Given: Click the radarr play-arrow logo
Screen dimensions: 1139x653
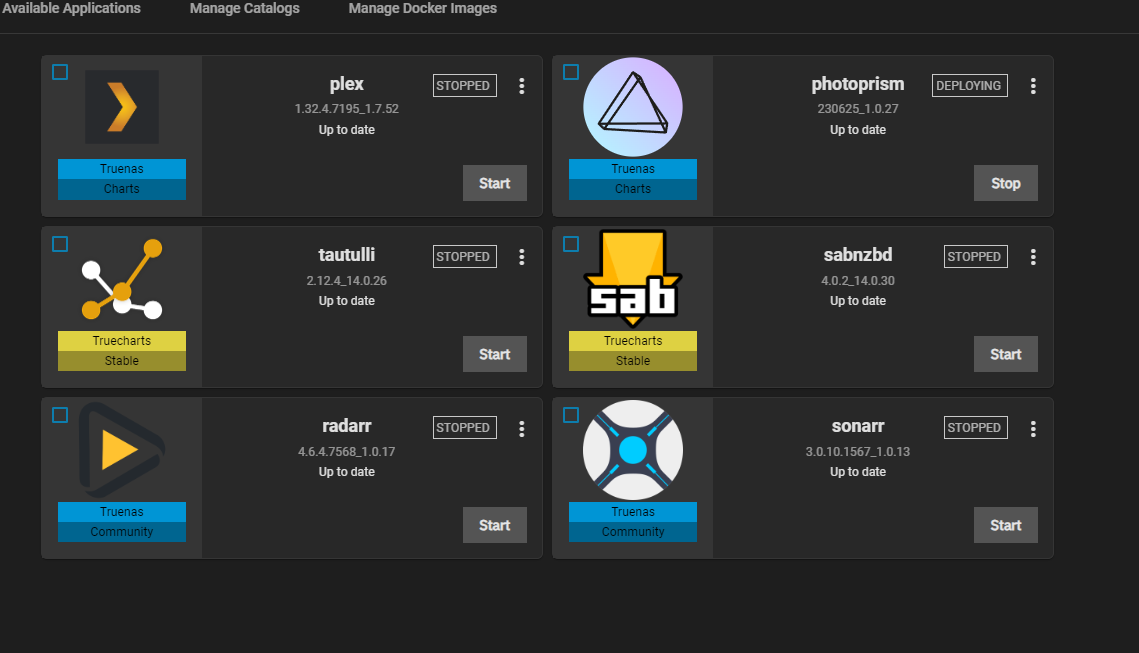Looking at the screenshot, I should pos(122,450).
